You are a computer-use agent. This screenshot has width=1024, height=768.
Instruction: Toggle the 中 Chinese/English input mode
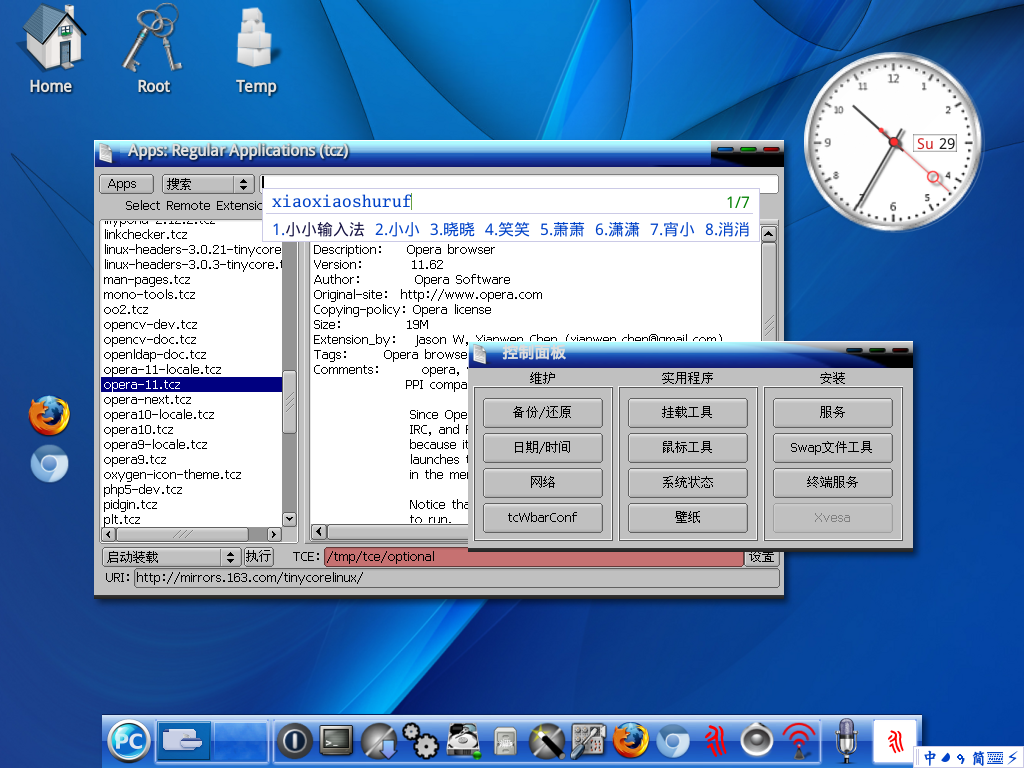point(930,758)
